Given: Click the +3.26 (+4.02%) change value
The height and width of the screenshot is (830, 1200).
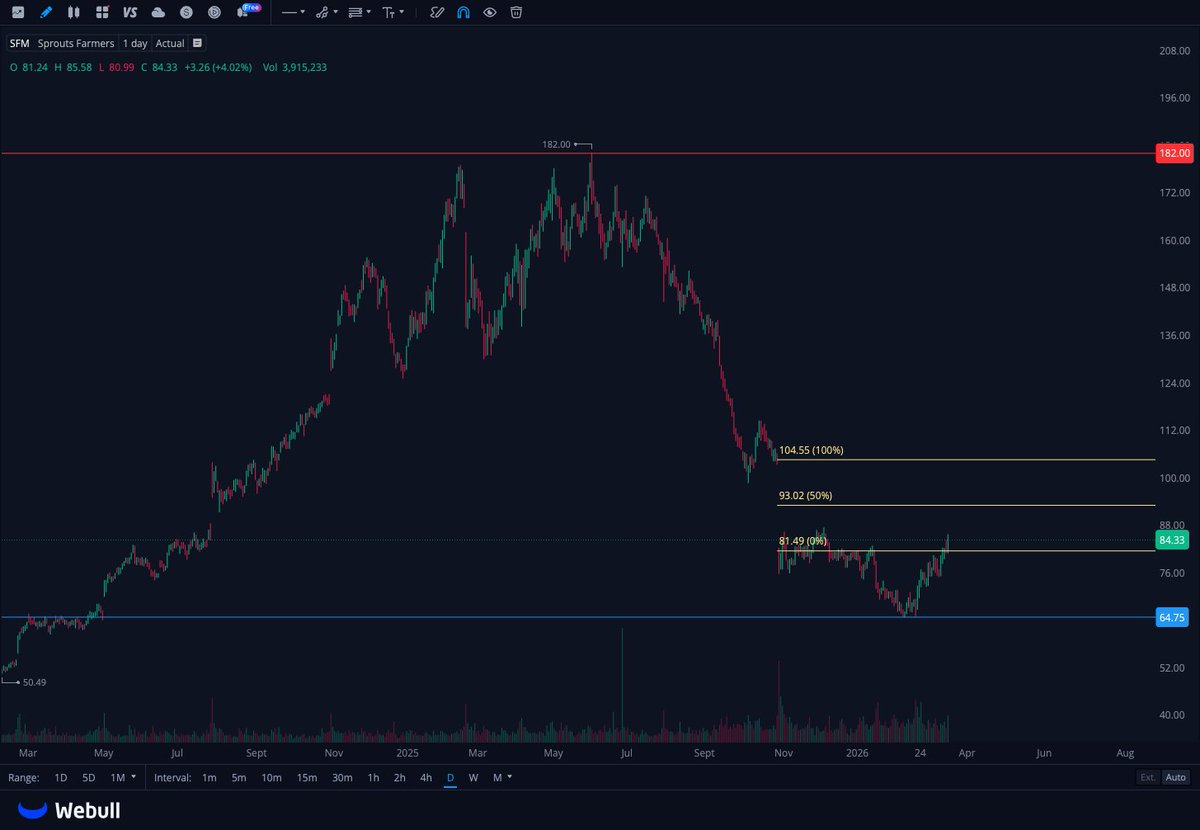Looking at the screenshot, I should [x=219, y=67].
